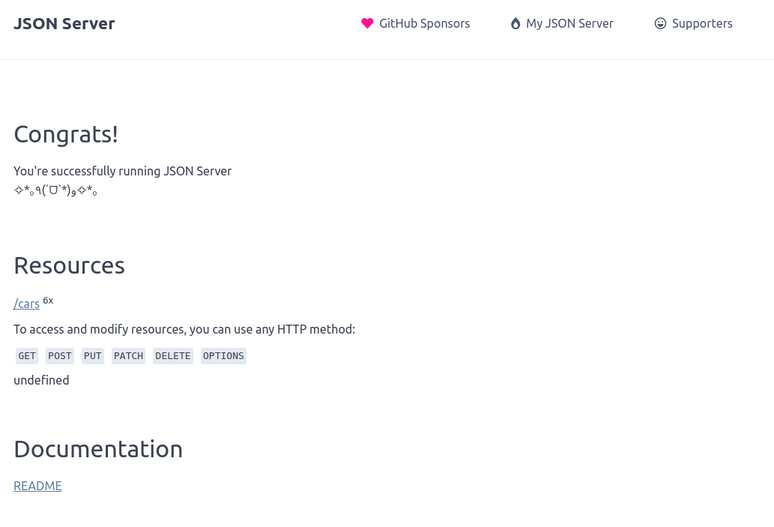Click the Documentation heading
This screenshot has height=527, width=774.
click(x=98, y=449)
